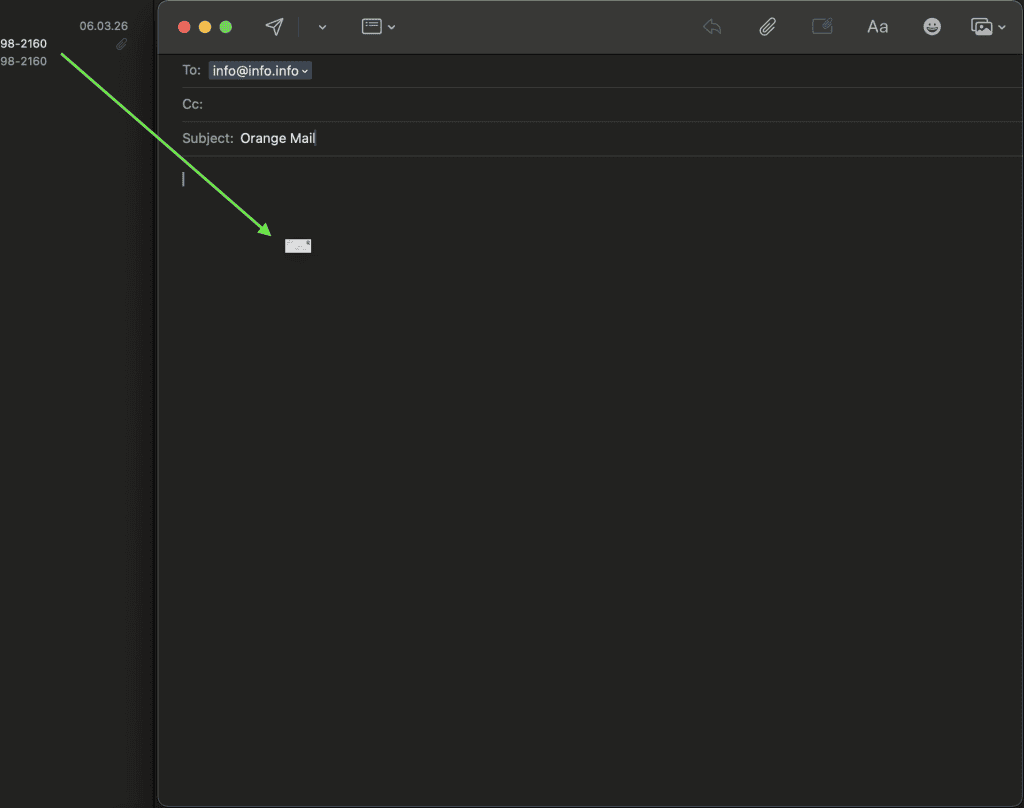Open the emoji picker
The height and width of the screenshot is (808, 1024).
[932, 26]
